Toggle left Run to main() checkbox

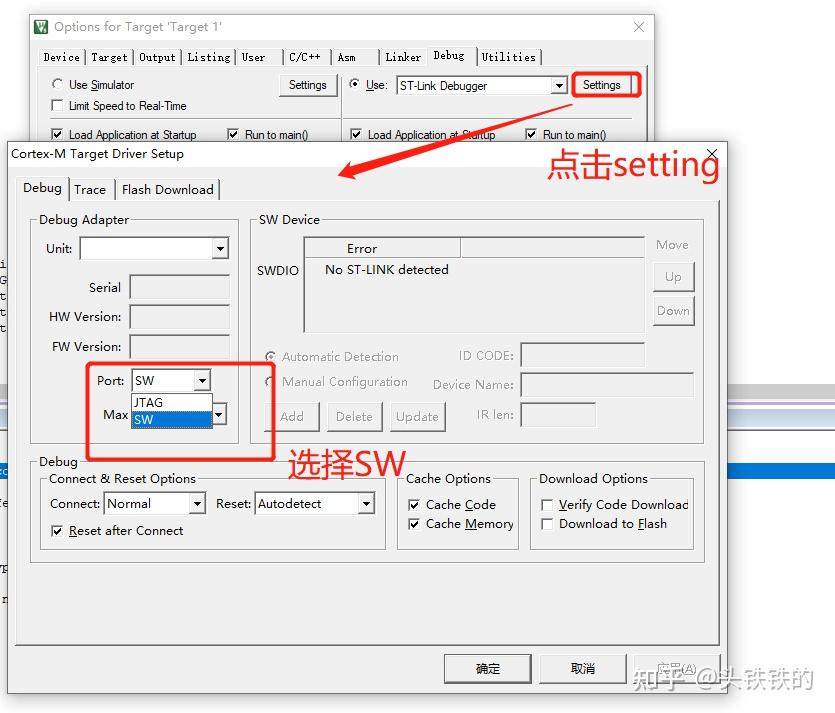(x=233, y=134)
